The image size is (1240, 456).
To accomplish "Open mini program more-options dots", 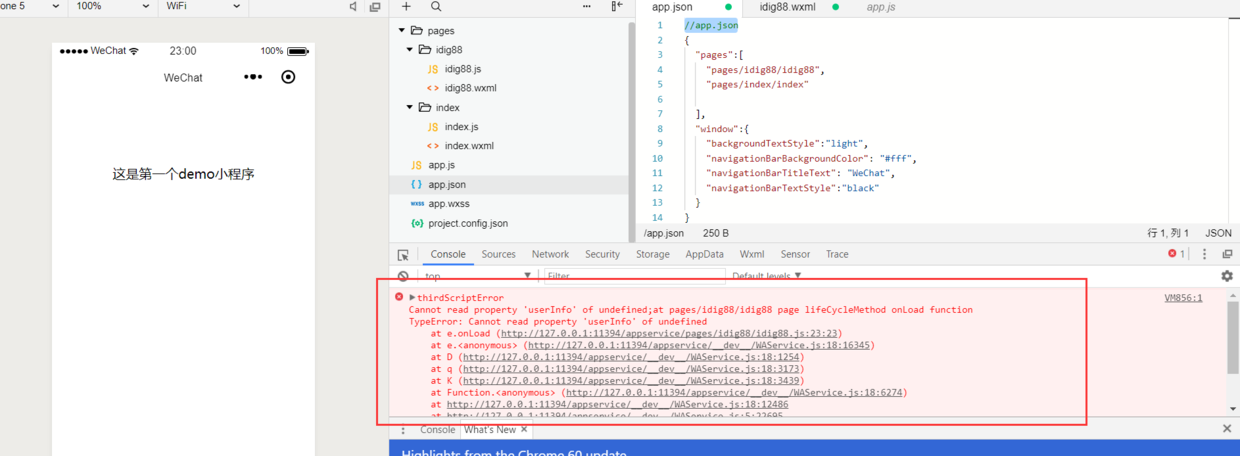I will (253, 77).
